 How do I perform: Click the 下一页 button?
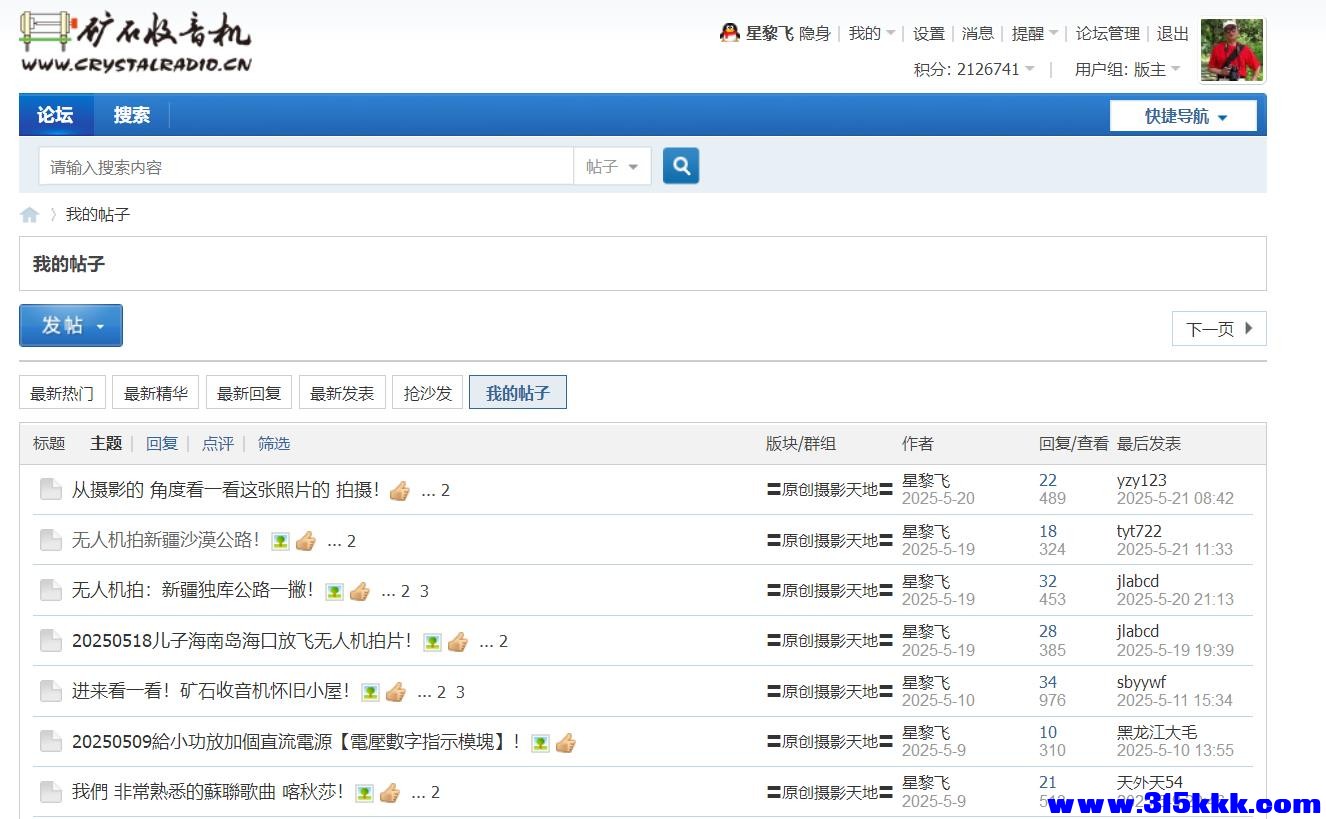[1218, 328]
